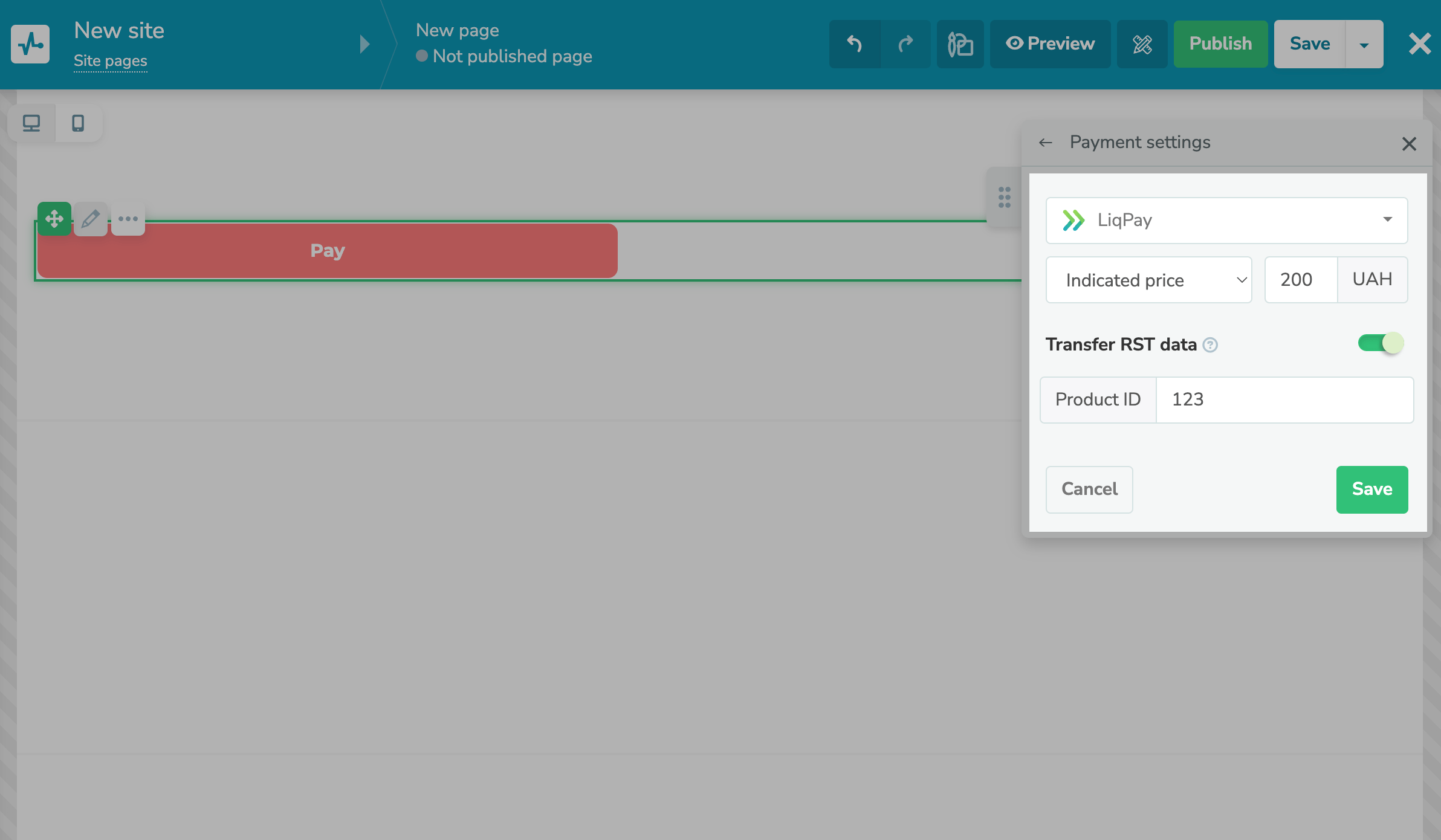
Task: Open the page styles and templates icon
Action: click(x=960, y=44)
